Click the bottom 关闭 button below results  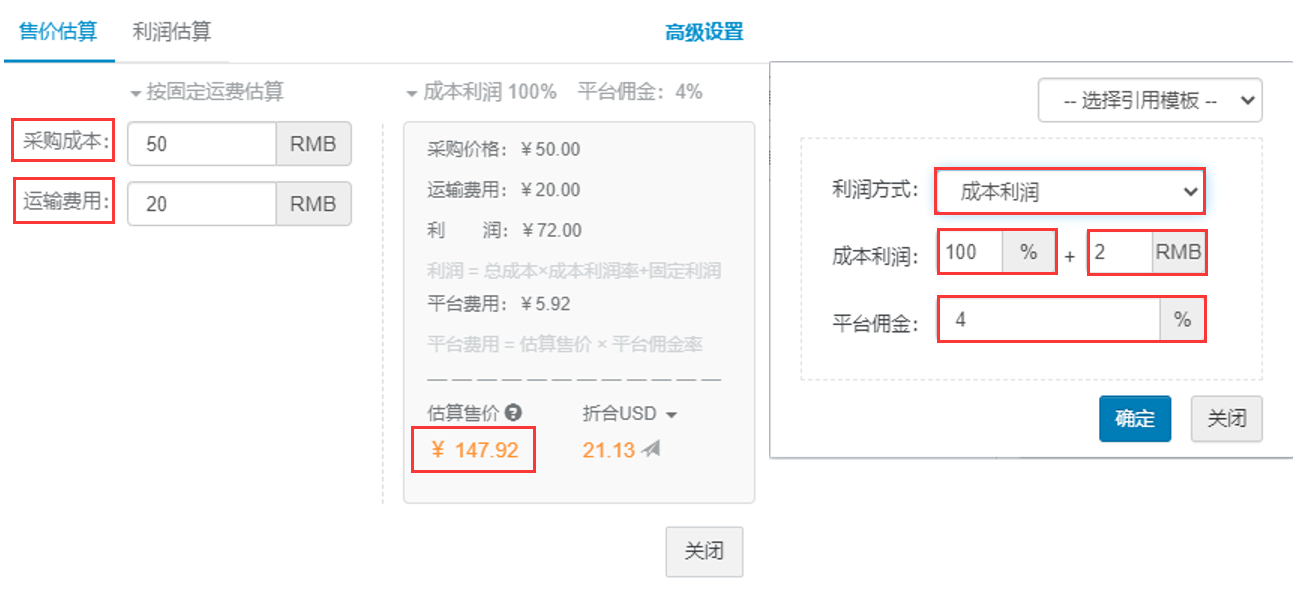pos(704,552)
